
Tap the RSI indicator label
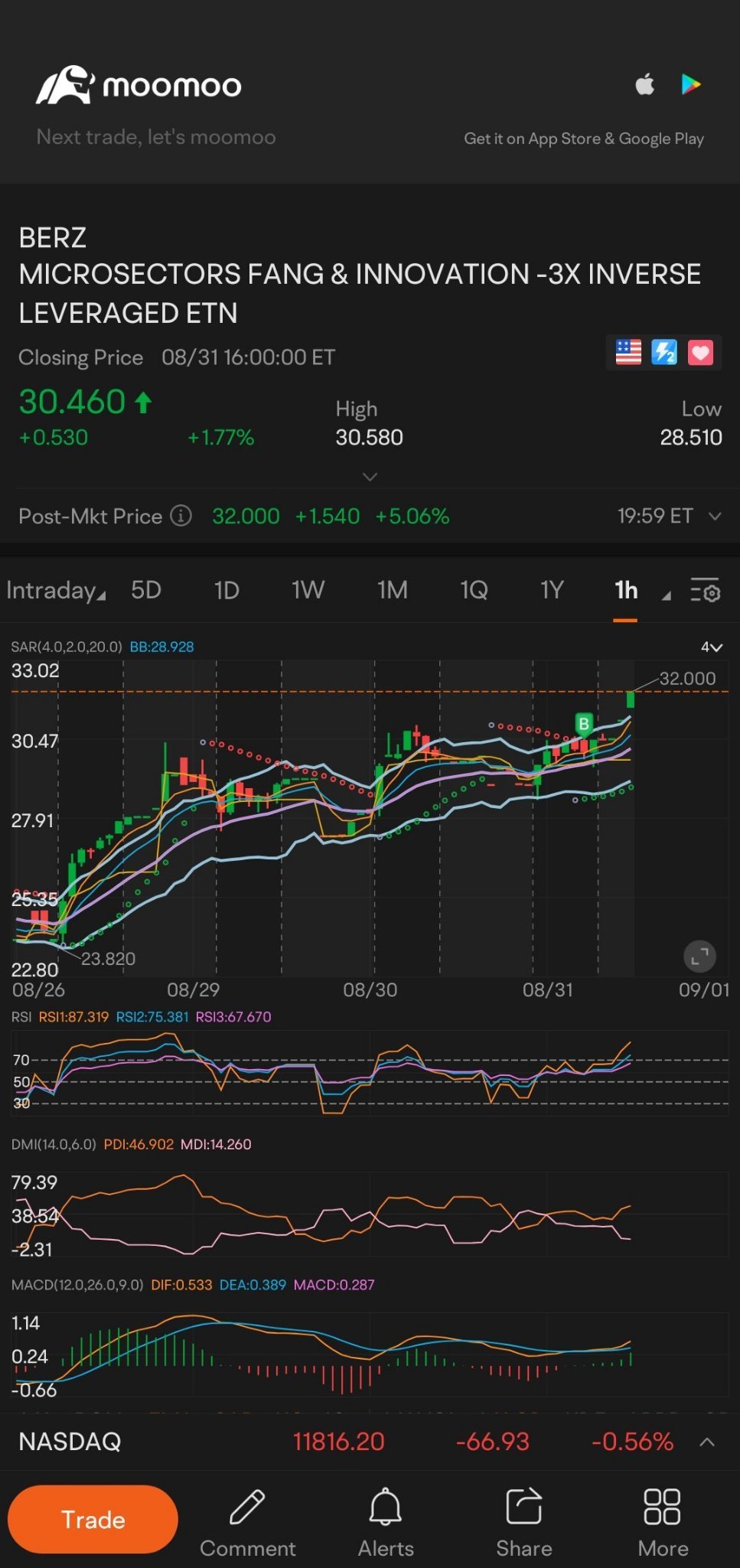21,1017
